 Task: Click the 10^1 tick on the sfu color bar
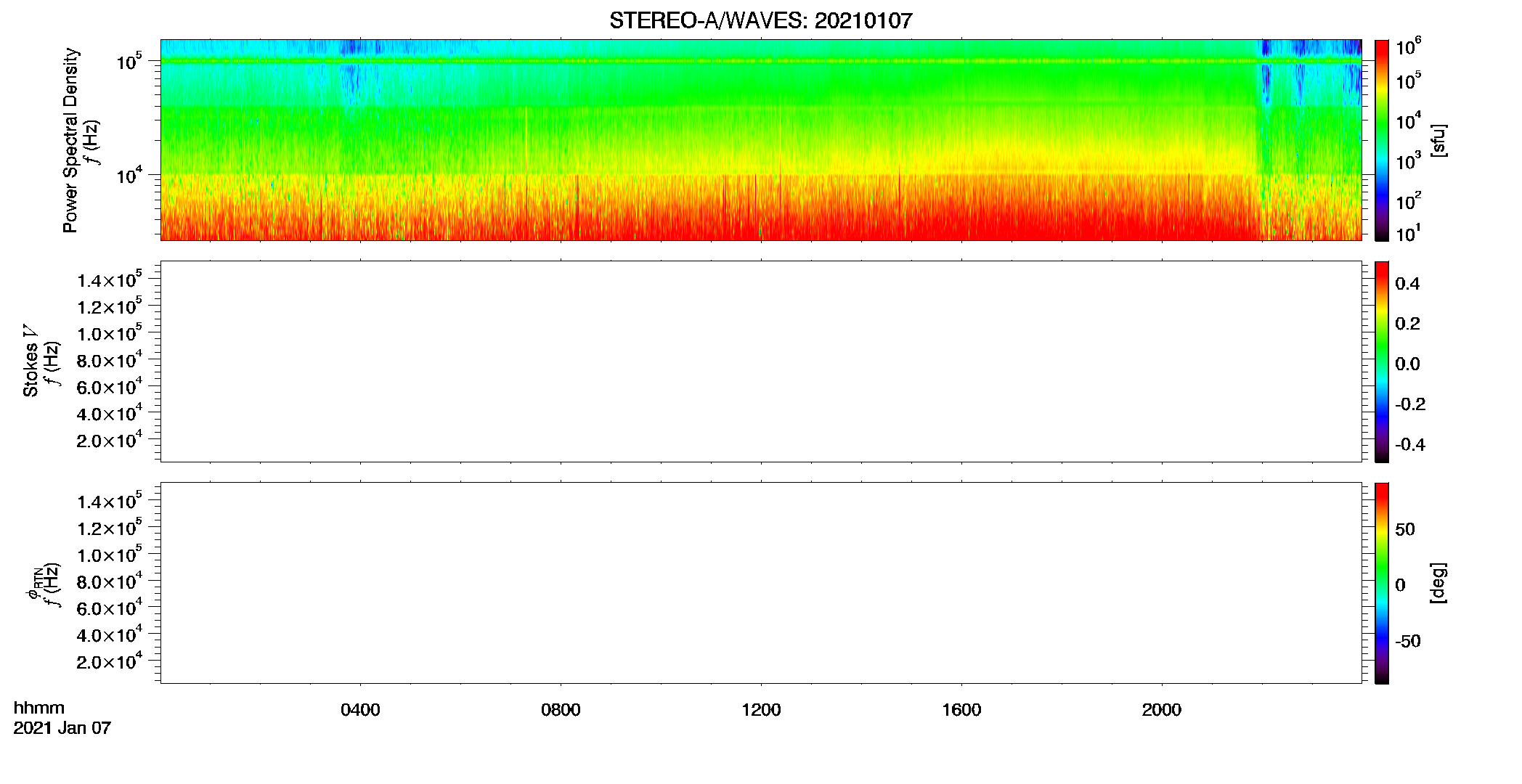pyautogui.click(x=1409, y=234)
